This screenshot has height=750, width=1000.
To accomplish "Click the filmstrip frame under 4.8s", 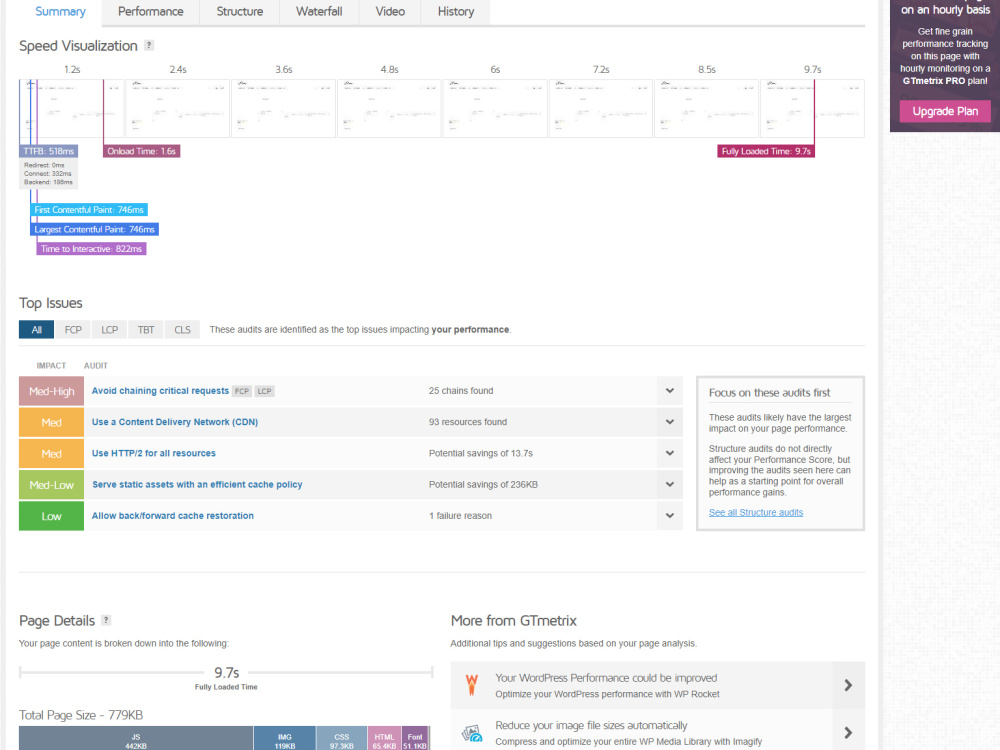I will click(389, 108).
